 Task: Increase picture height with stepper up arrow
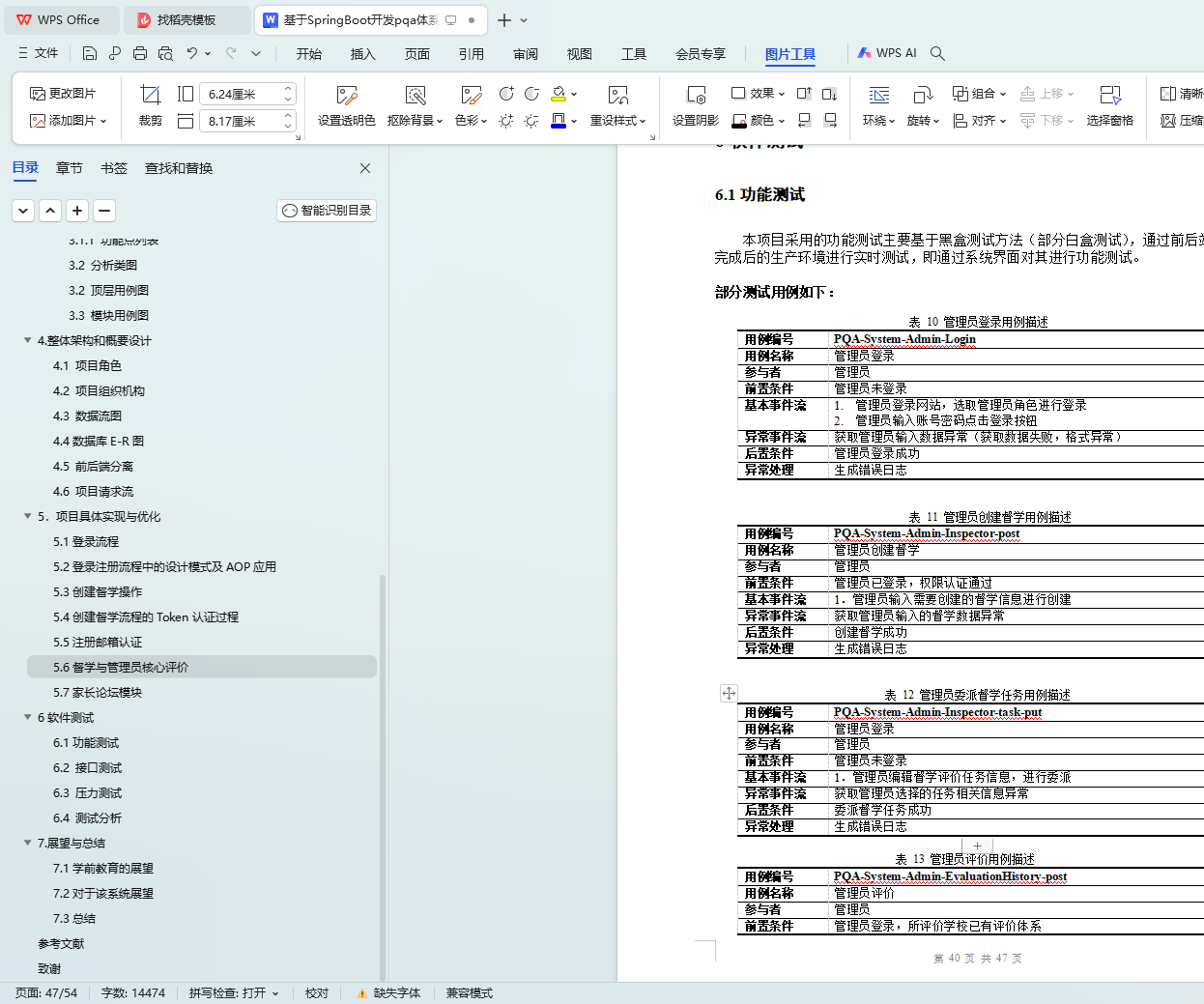click(x=288, y=89)
